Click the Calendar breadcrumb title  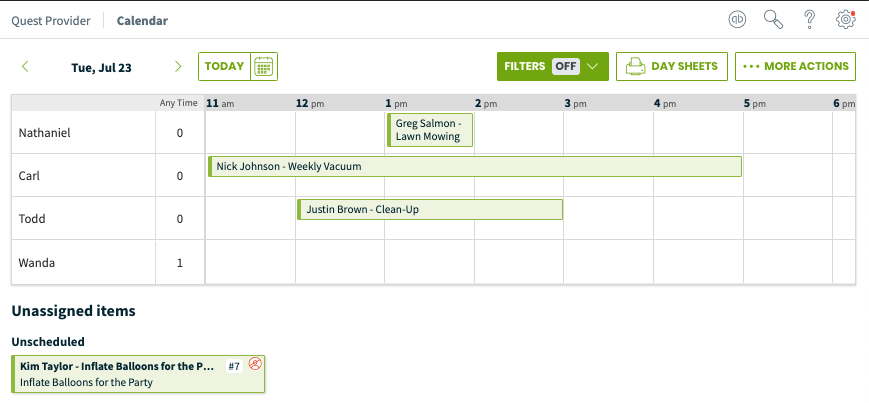tap(142, 21)
